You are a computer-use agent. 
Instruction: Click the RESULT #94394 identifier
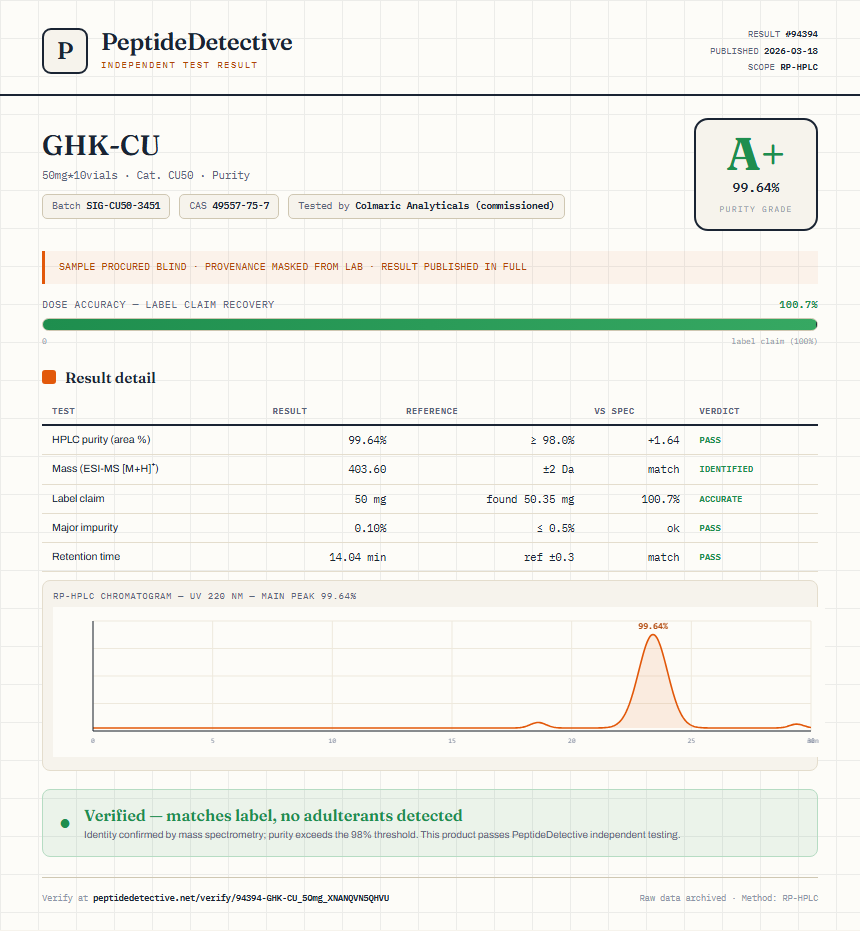click(x=783, y=34)
